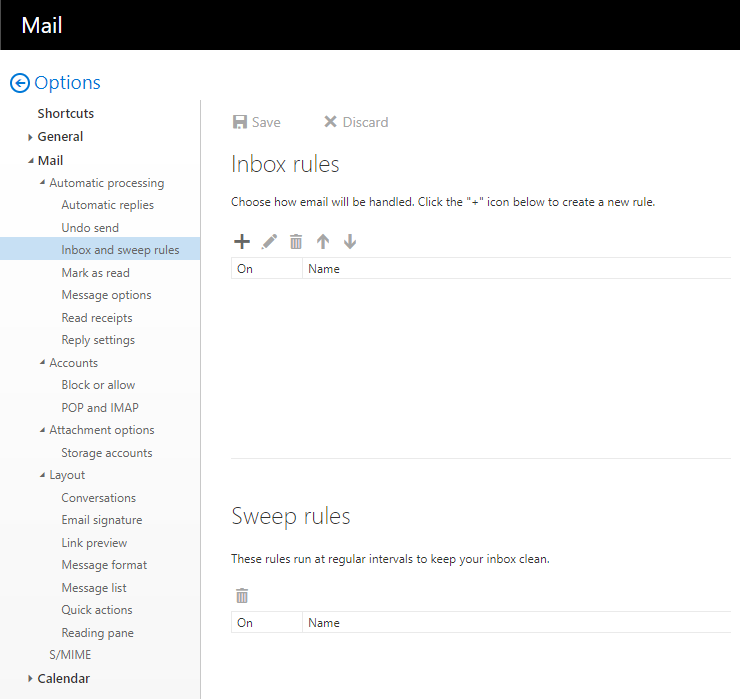
Task: Go to Email signature settings
Action: (101, 520)
